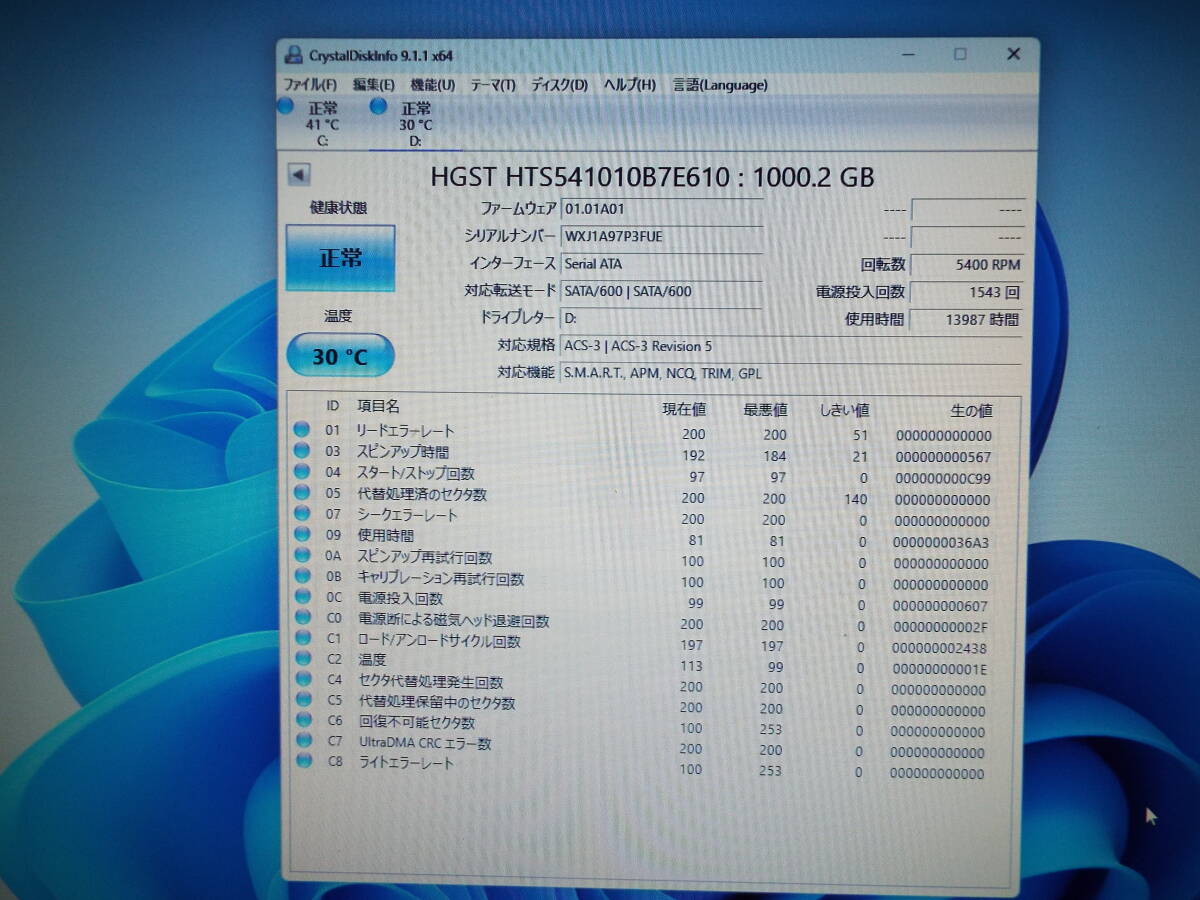
Task: Click status icon for セクタ代替処理発生回数 row
Action: coord(304,680)
